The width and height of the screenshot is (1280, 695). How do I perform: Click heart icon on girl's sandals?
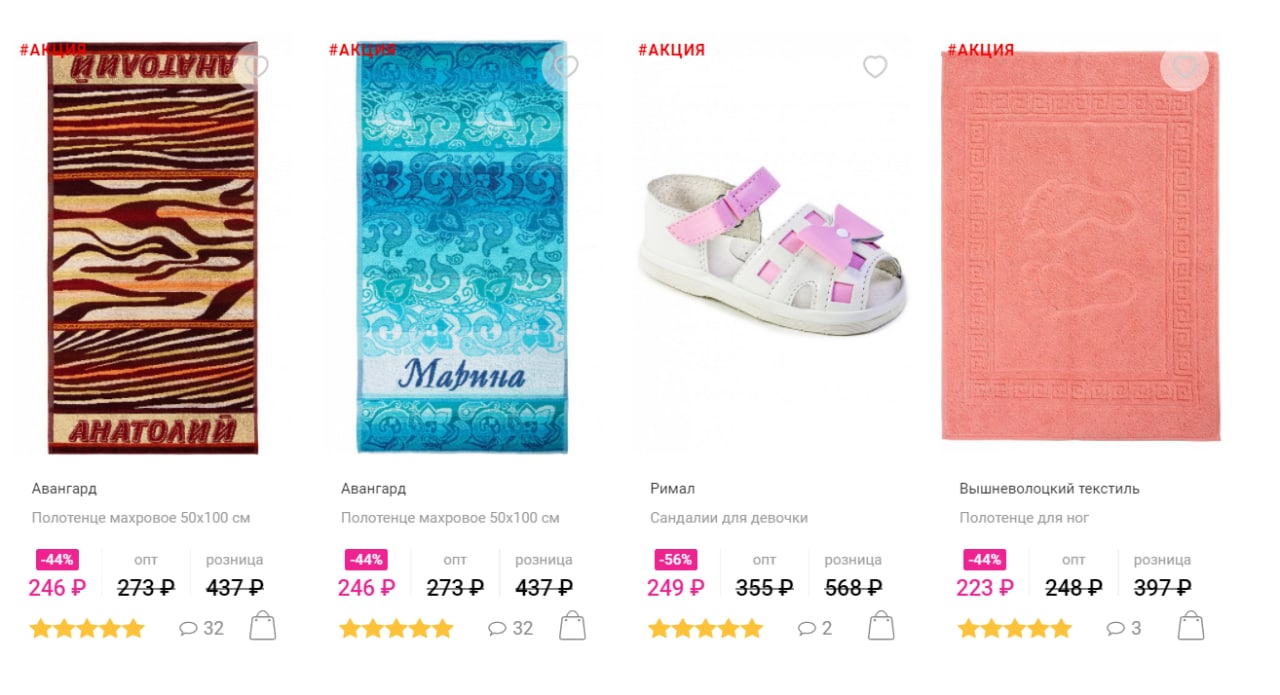point(875,67)
